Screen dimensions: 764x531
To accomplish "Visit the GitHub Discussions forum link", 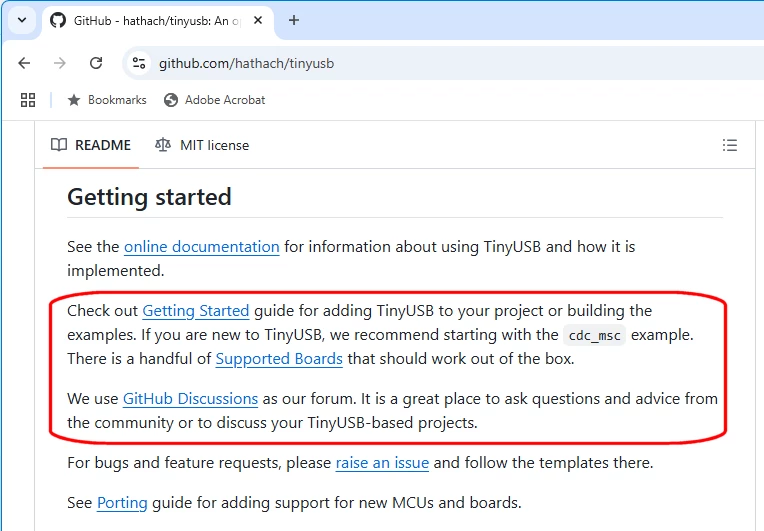I will pos(190,399).
